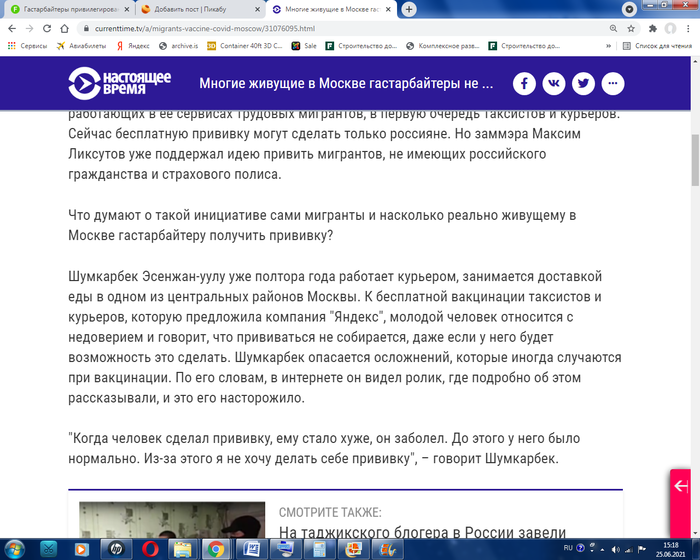700x560 pixels.
Task: Select the Многие живущие в Москве tab
Action: pos(332,9)
